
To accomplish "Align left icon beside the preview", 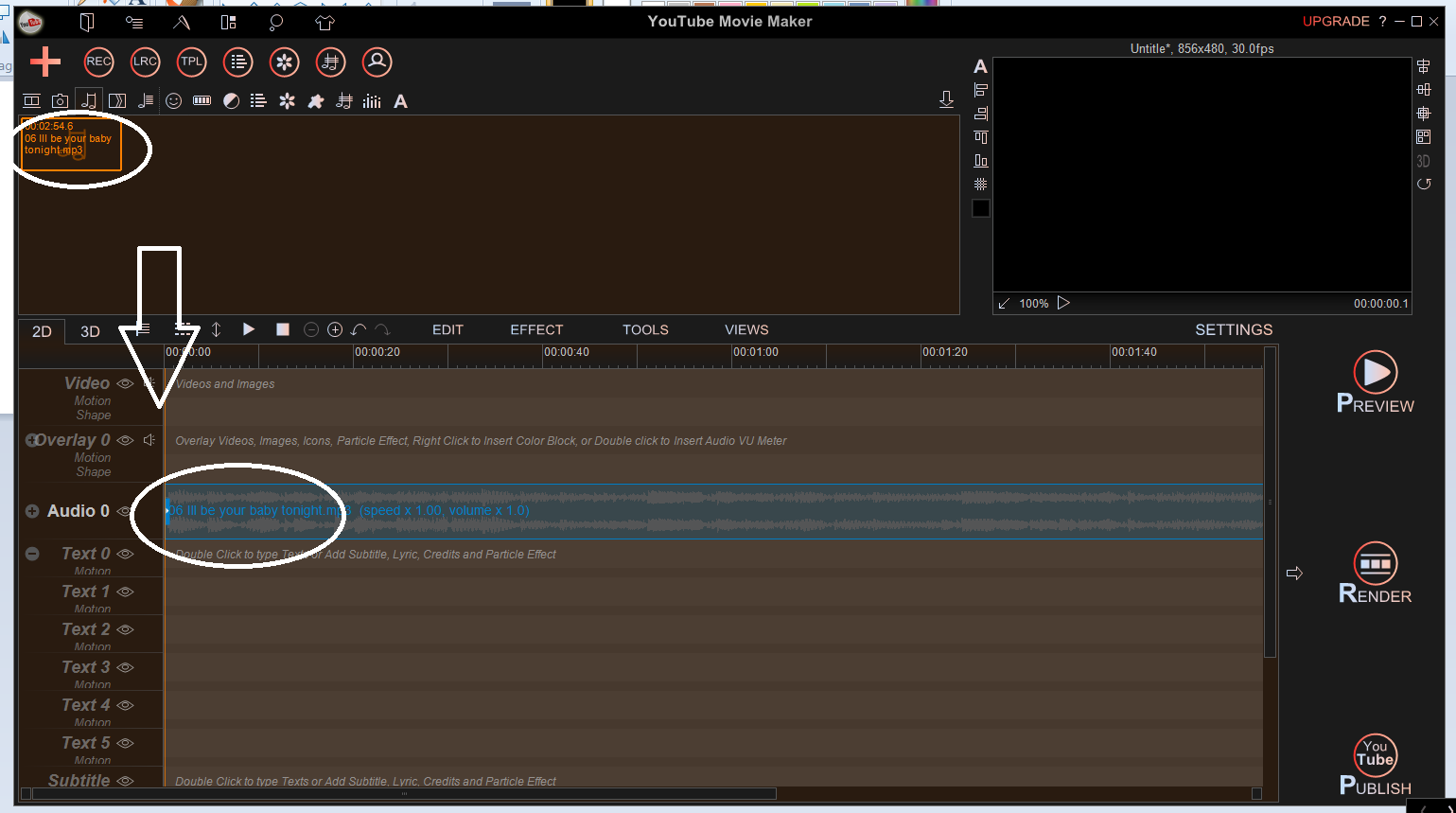I will click(981, 90).
